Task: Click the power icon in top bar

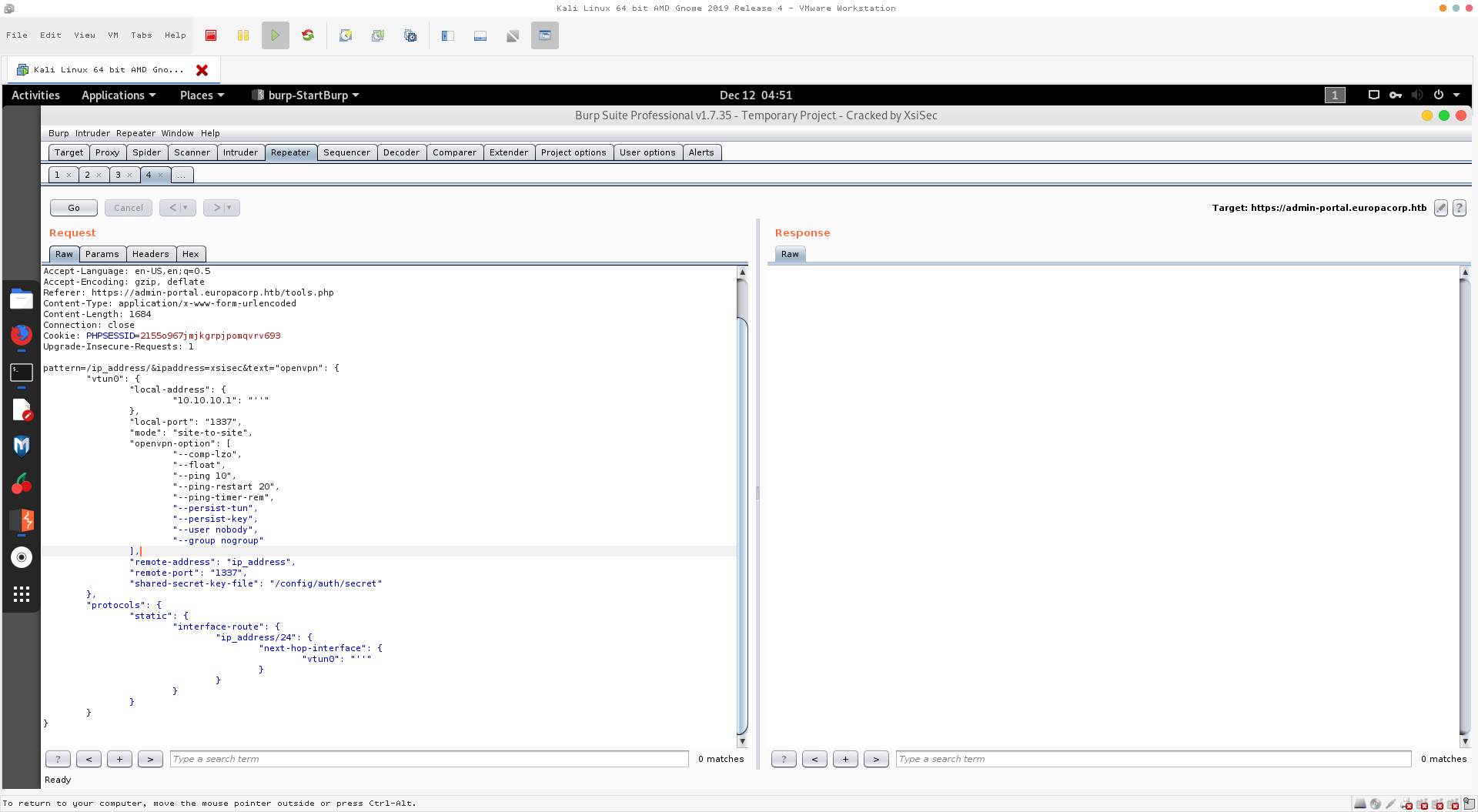Action: pos(1439,95)
